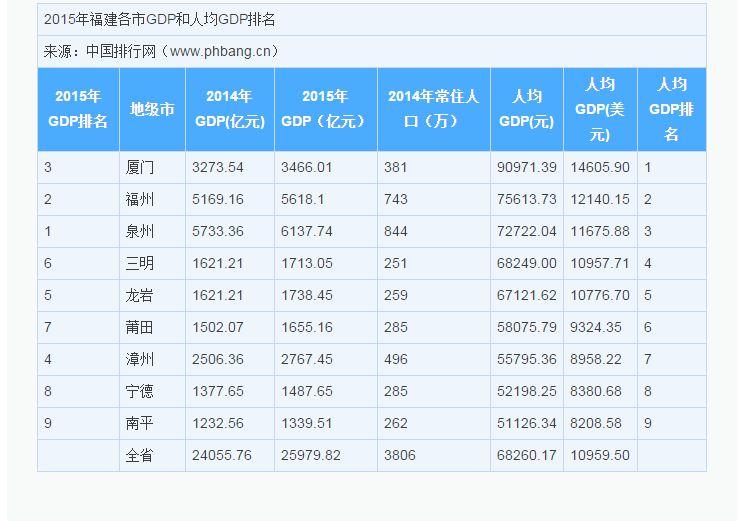Click the value 1377.65 for 宁德
This screenshot has height=521, width=740.
point(218,391)
